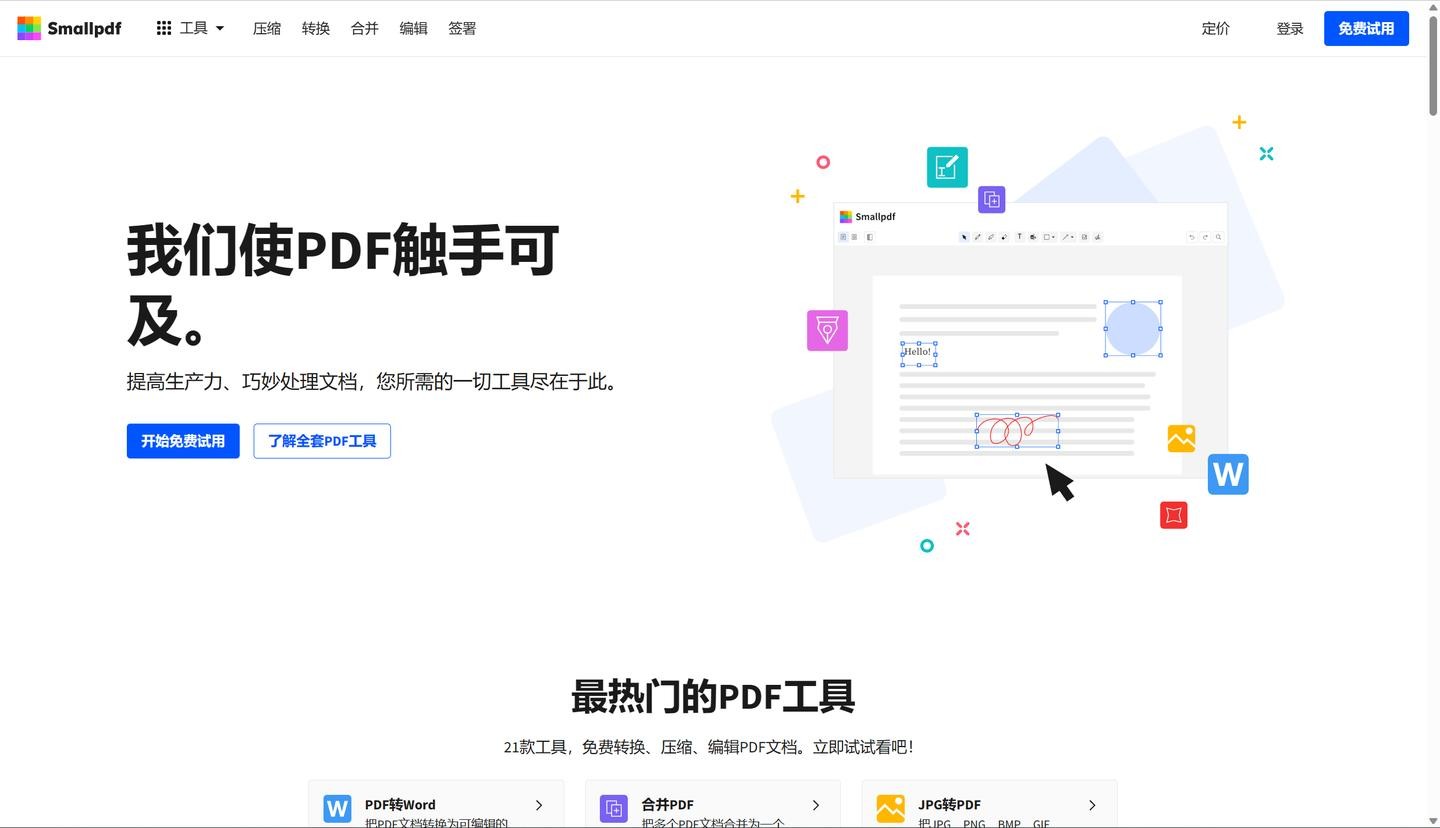Click the pink eSign pen icon

tap(827, 330)
